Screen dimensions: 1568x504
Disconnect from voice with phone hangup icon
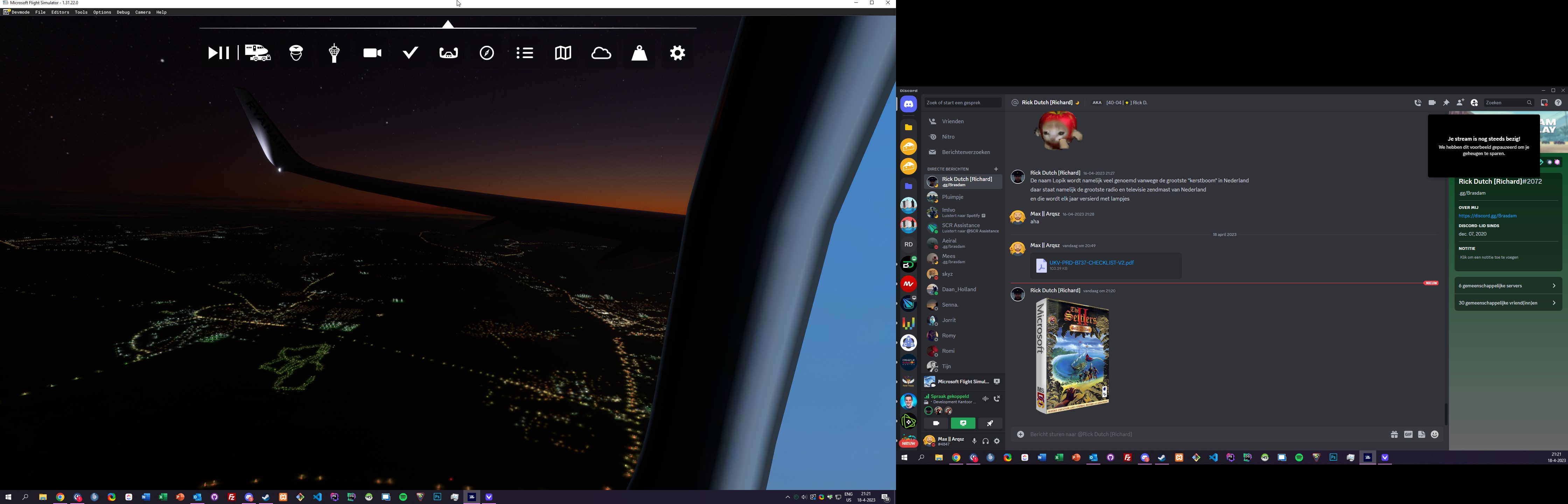point(997,399)
